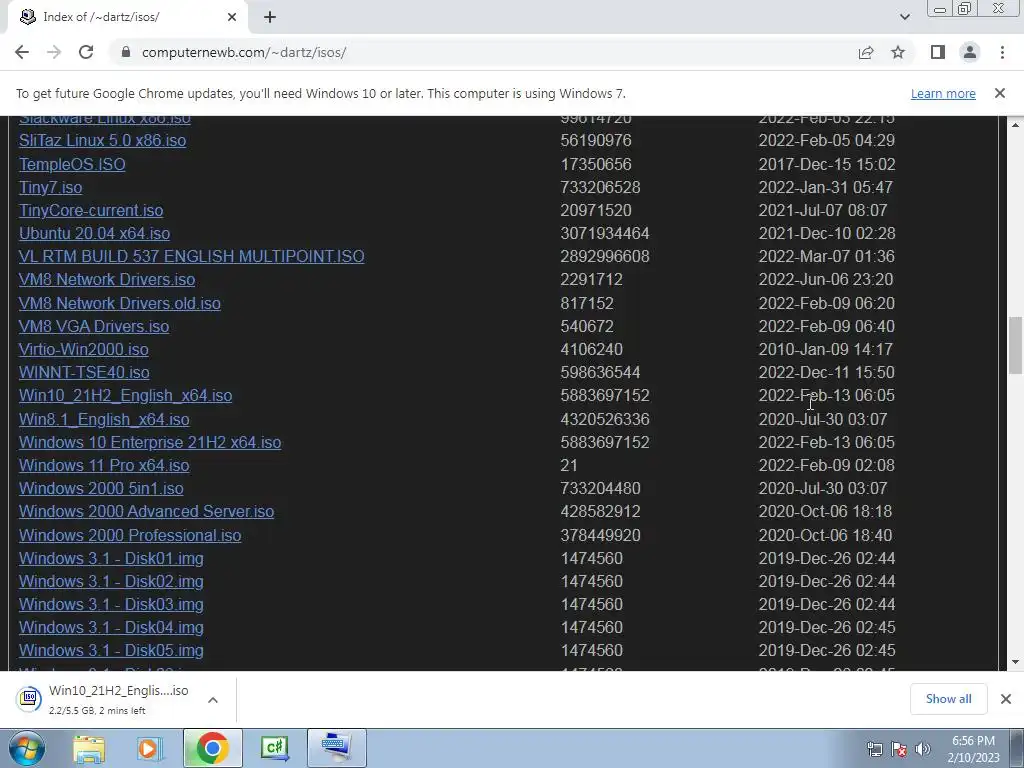Click the network tray icon
This screenshot has height=768, width=1024.
click(x=874, y=749)
